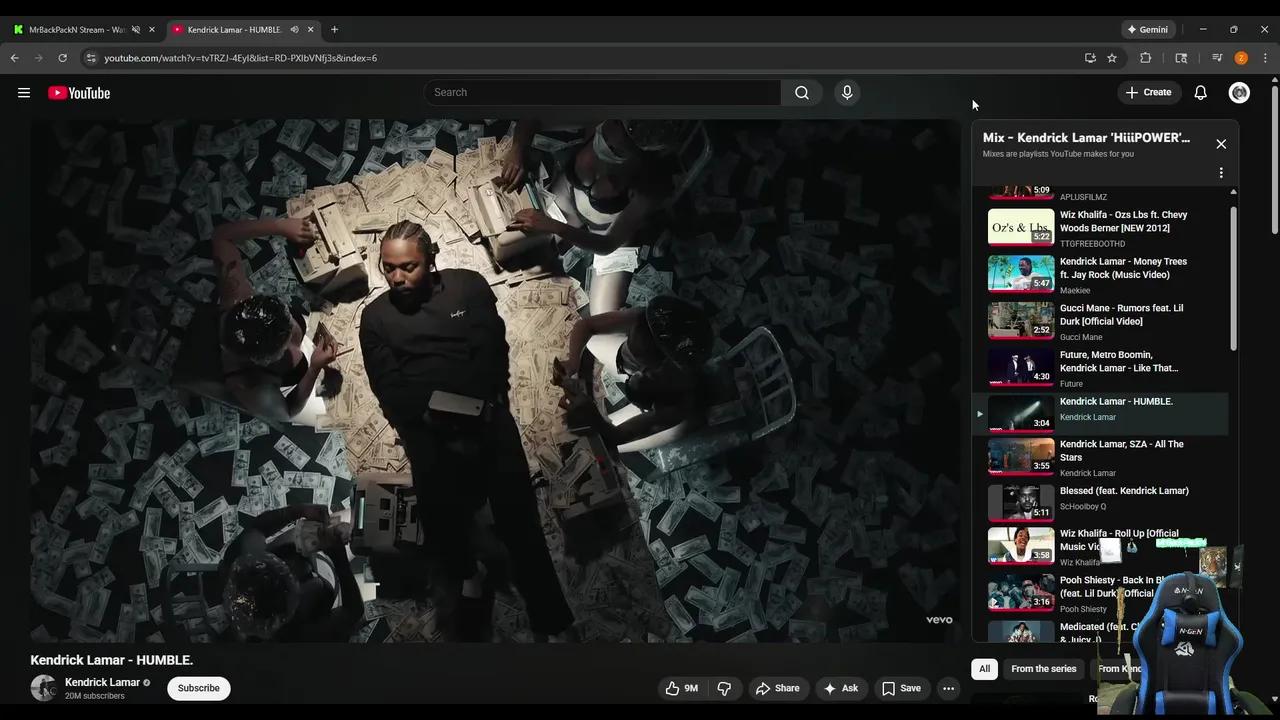Screen dimensions: 1280x720
Task: Click the Mix - Kendrick Lamar 'HiiiPOWER' title
Action: 1086,138
